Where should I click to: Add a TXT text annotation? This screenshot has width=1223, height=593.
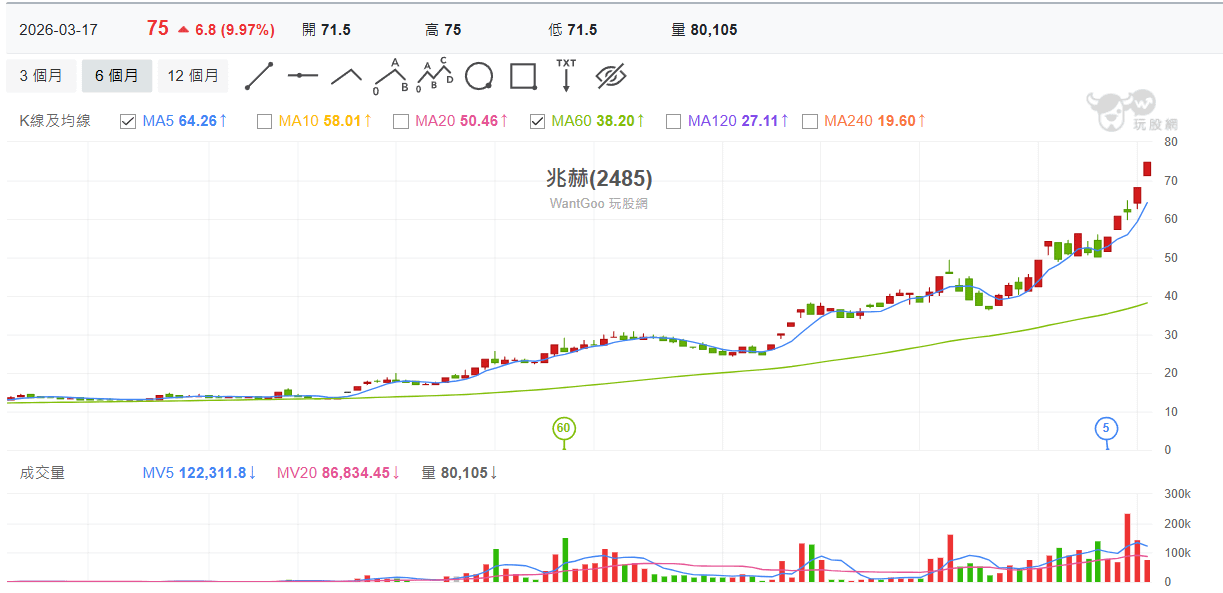(566, 76)
